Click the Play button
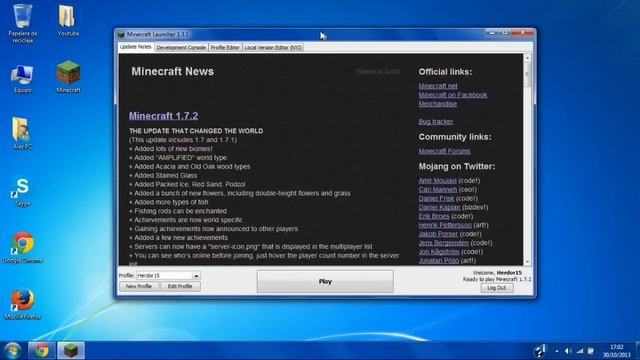Viewport: 640px width, 360px height. pos(325,282)
